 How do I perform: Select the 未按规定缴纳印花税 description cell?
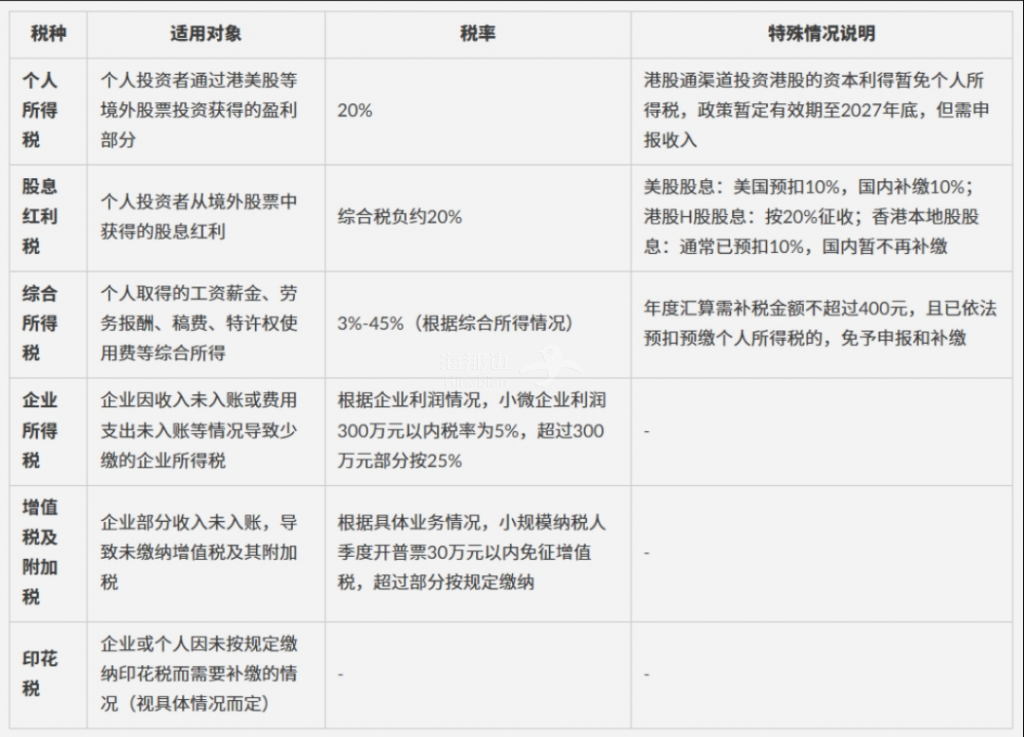[199, 674]
